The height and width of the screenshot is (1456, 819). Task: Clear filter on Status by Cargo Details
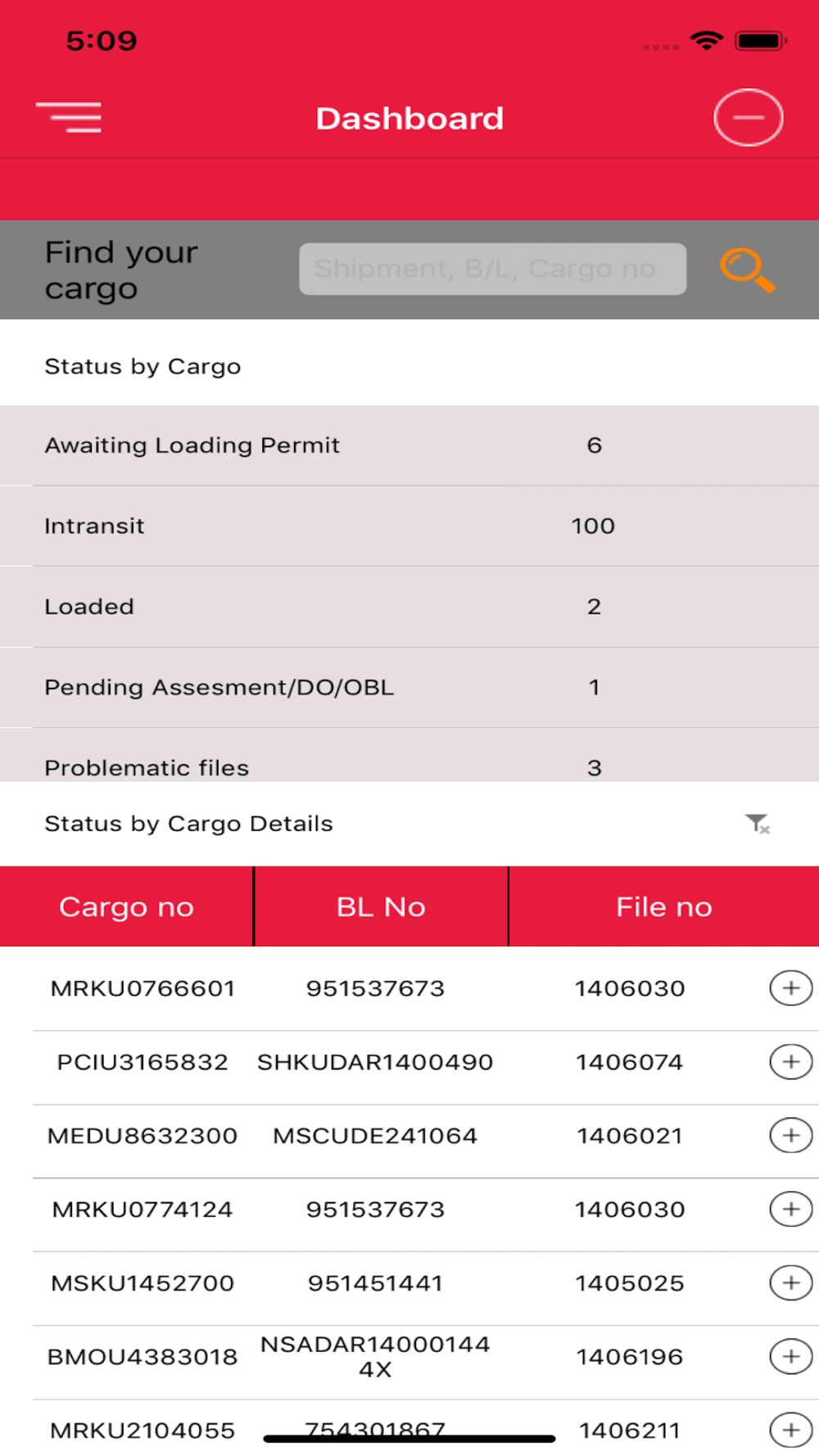pyautogui.click(x=758, y=824)
